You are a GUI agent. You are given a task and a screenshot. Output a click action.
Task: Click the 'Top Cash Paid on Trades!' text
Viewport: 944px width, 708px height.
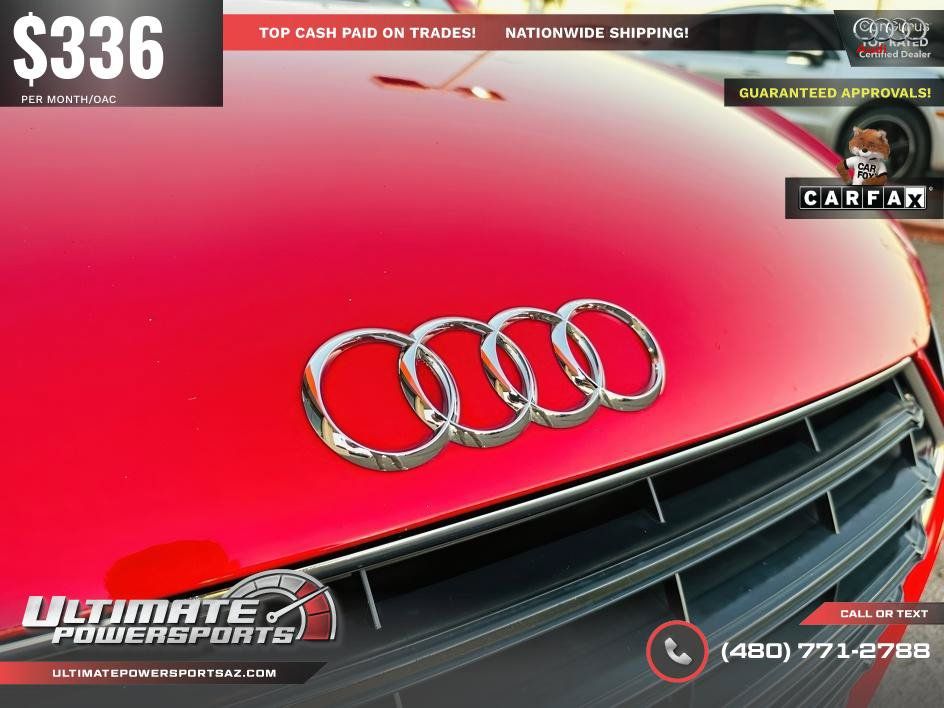367,33
